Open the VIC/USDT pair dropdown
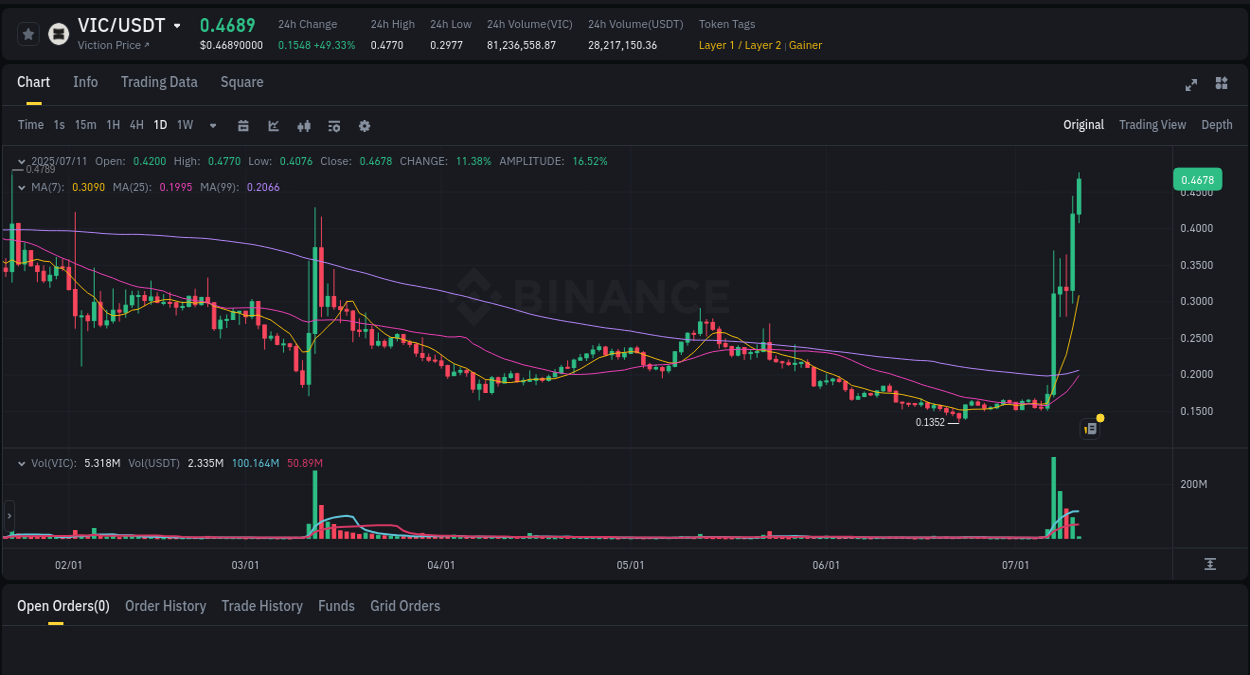 pyautogui.click(x=178, y=24)
